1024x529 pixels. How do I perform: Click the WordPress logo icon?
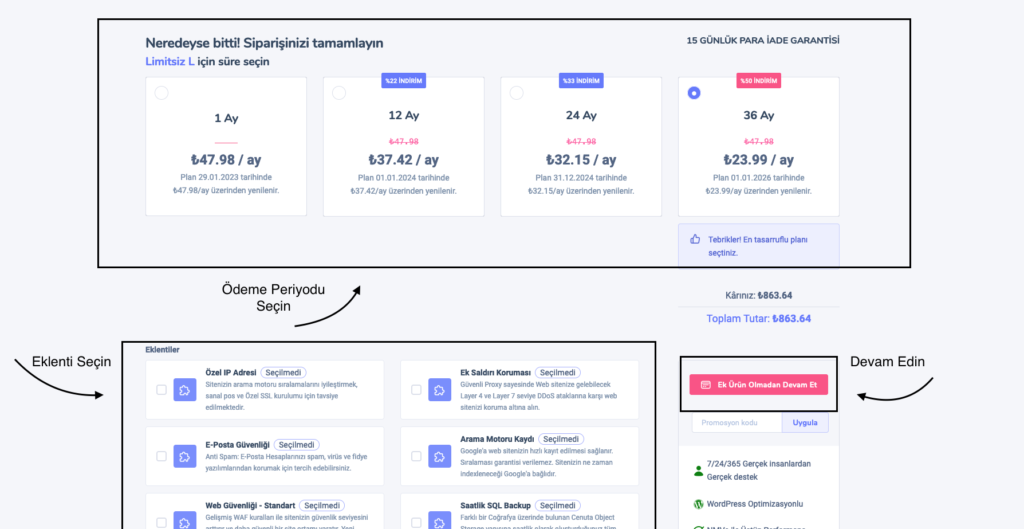point(698,504)
